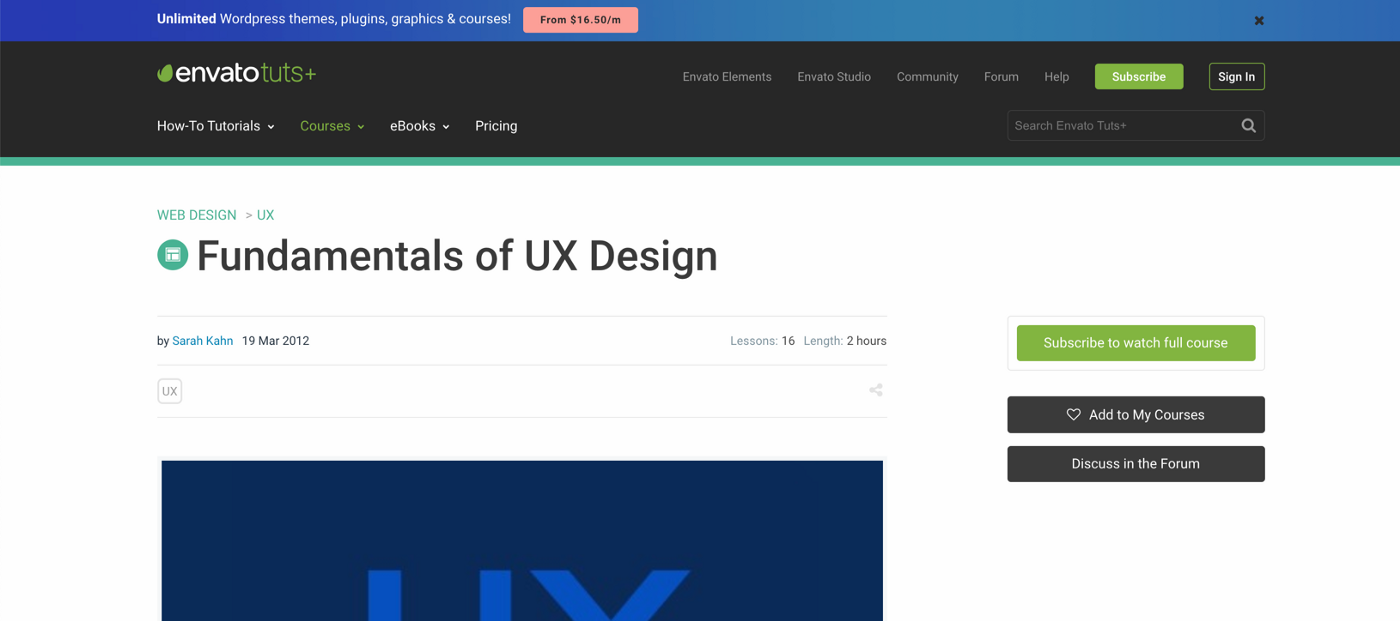Click Discuss in the Forum button

tap(1136, 464)
